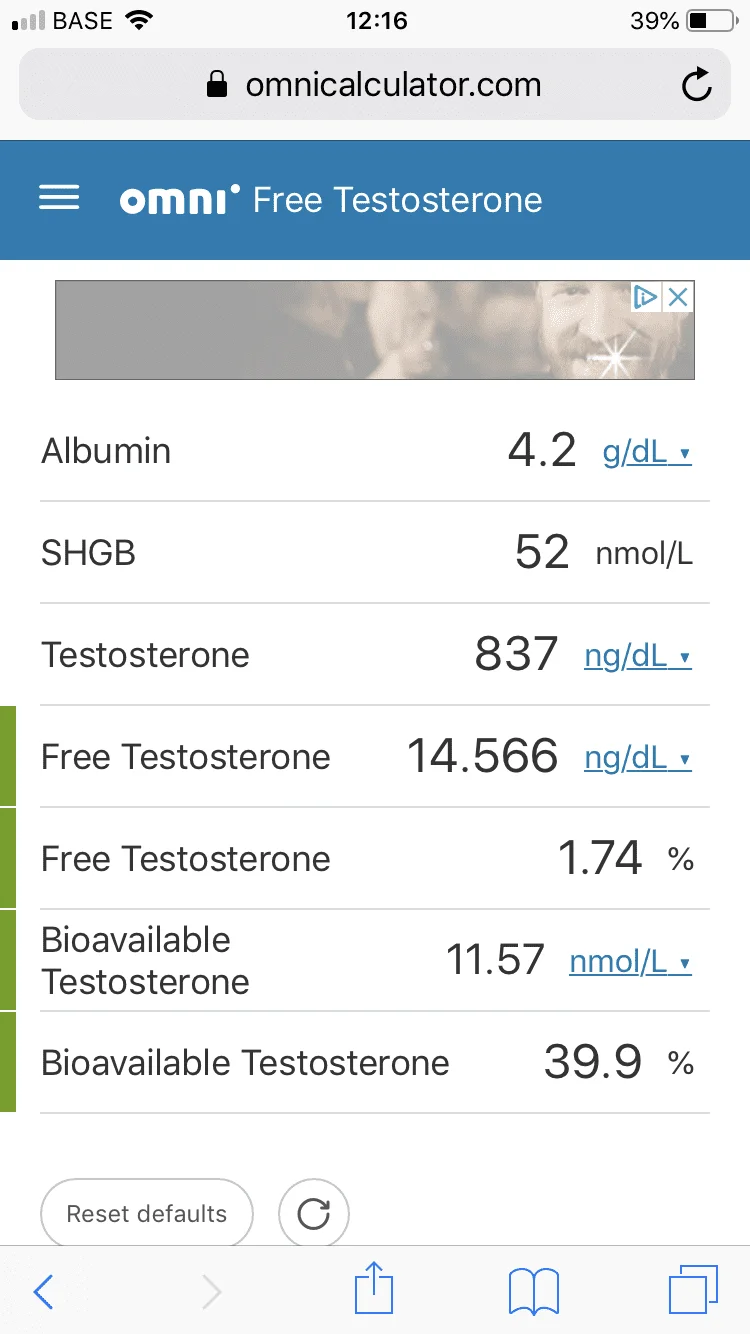Viewport: 750px width, 1334px height.
Task: Show open tabs in Safari
Action: tap(693, 1291)
